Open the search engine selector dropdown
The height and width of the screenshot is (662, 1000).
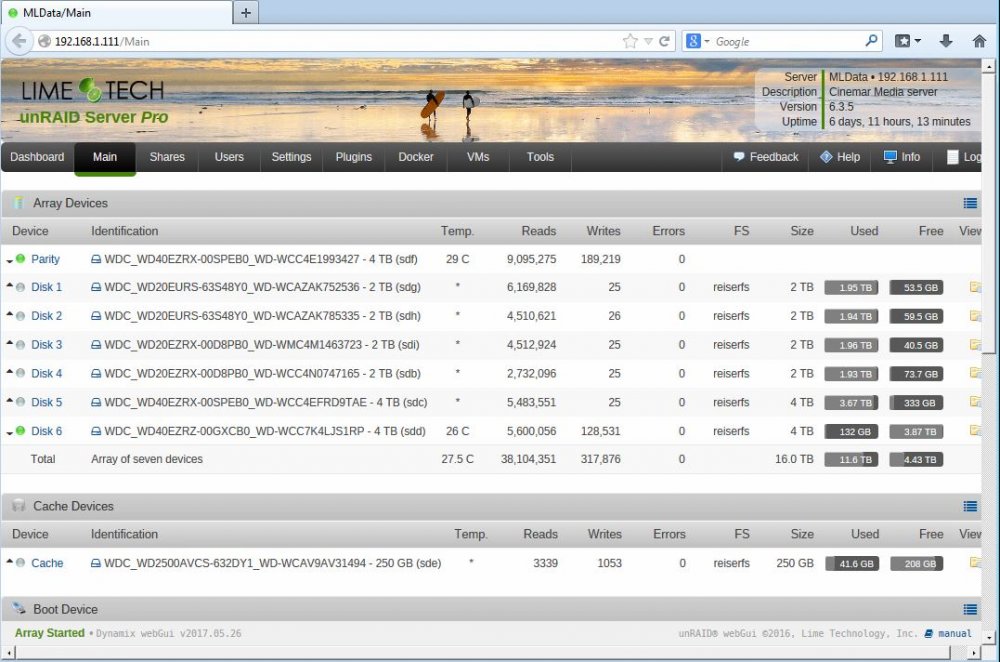698,41
